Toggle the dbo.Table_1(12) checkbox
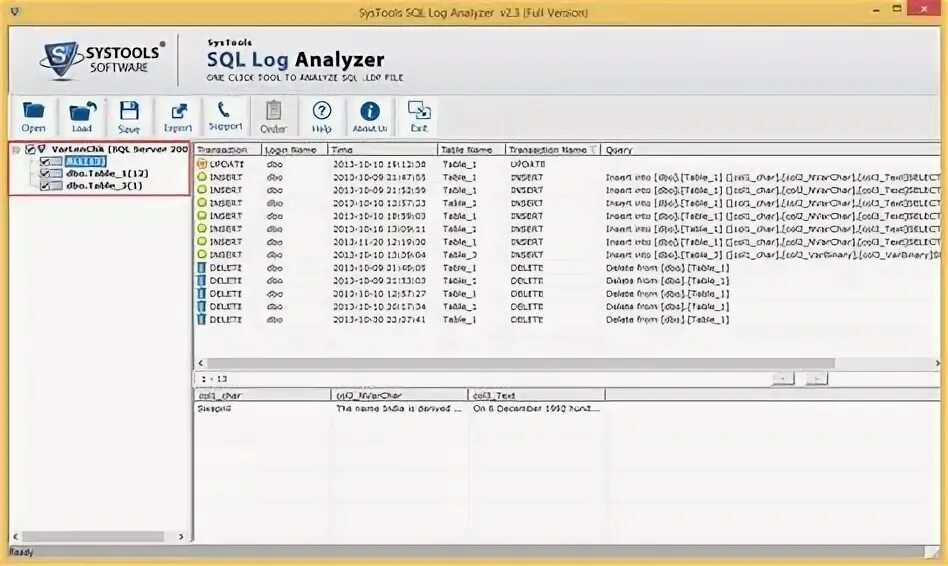Image resolution: width=948 pixels, height=566 pixels. [x=45, y=174]
